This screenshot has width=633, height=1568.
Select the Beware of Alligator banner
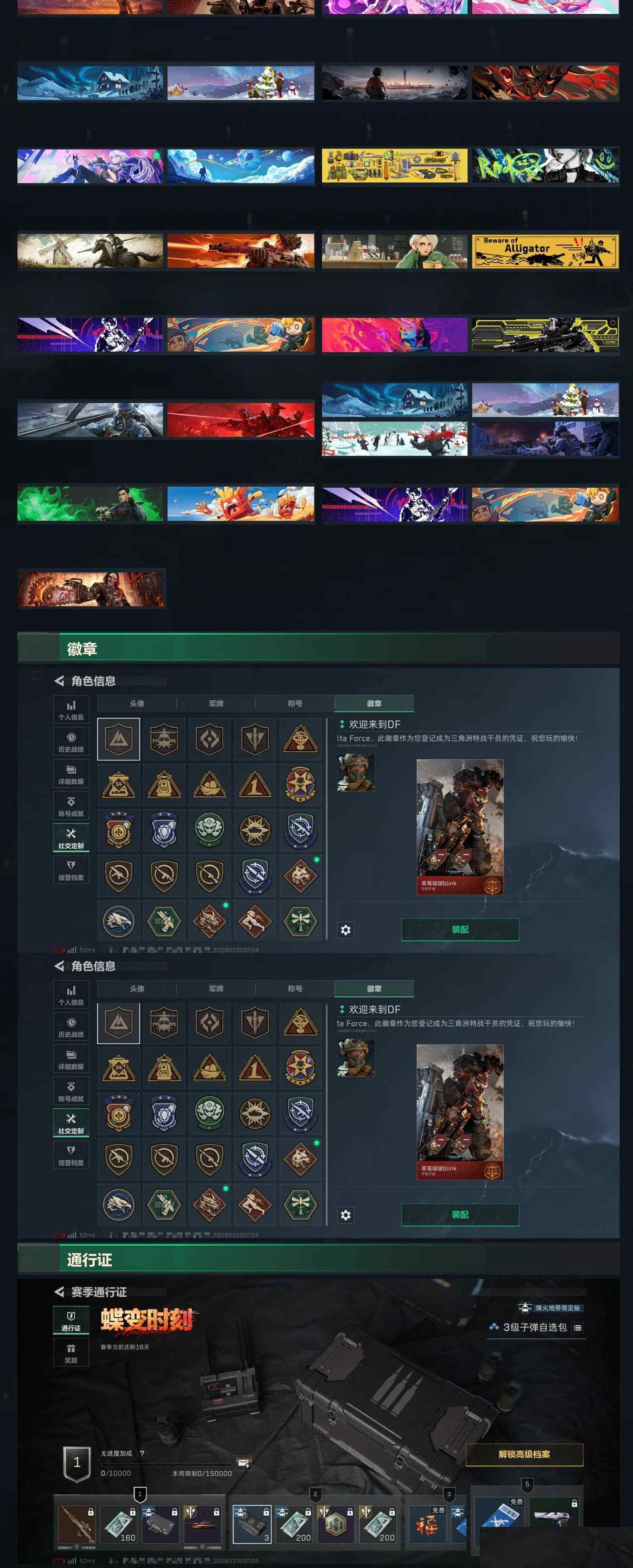pos(545,251)
